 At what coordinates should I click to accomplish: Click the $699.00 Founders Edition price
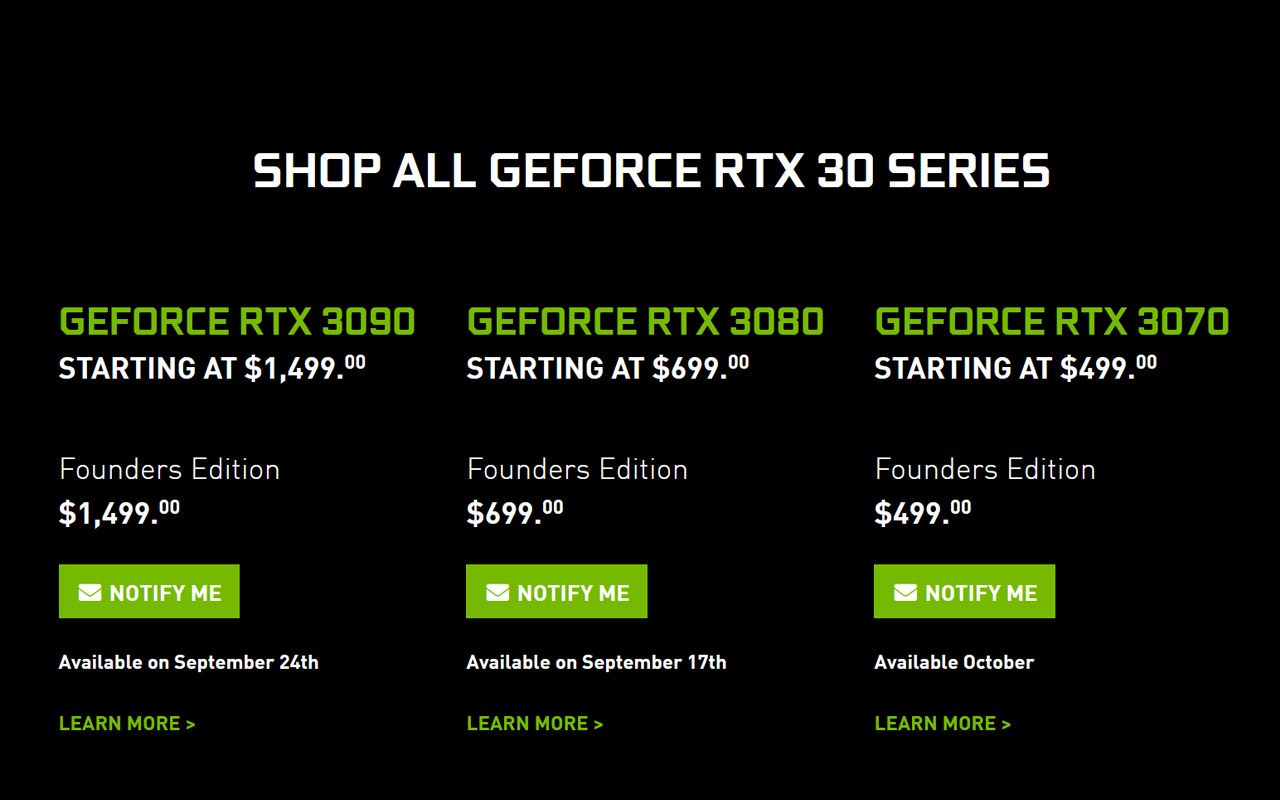(x=514, y=509)
